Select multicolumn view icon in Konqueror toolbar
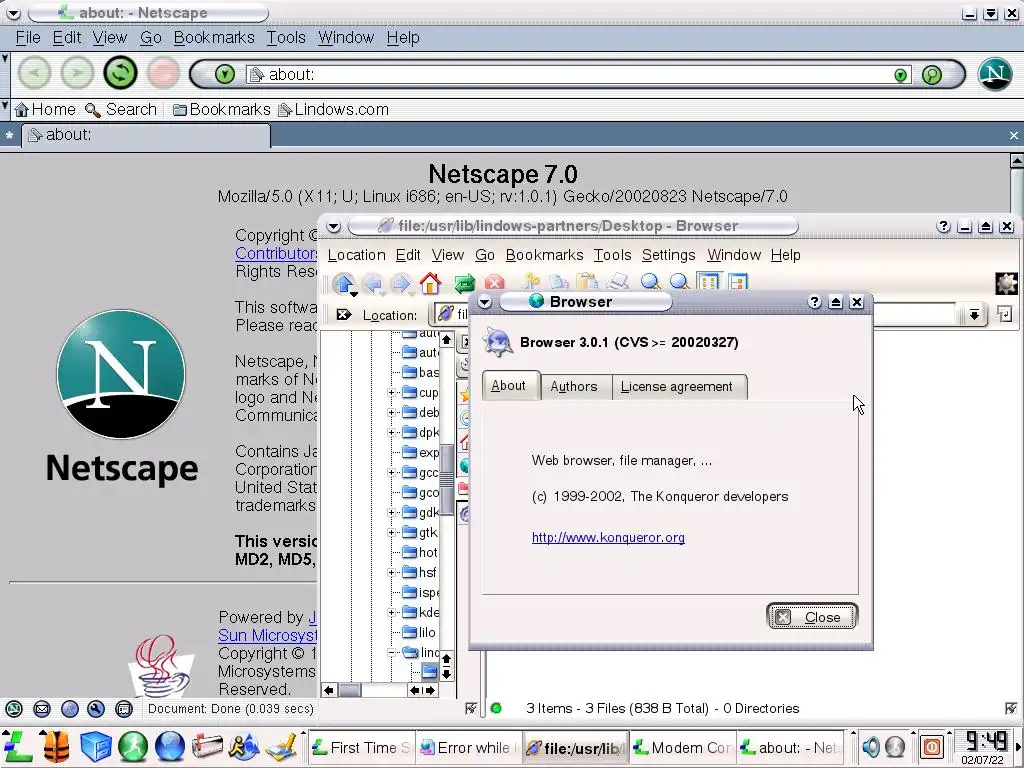The image size is (1024, 768). (x=708, y=282)
